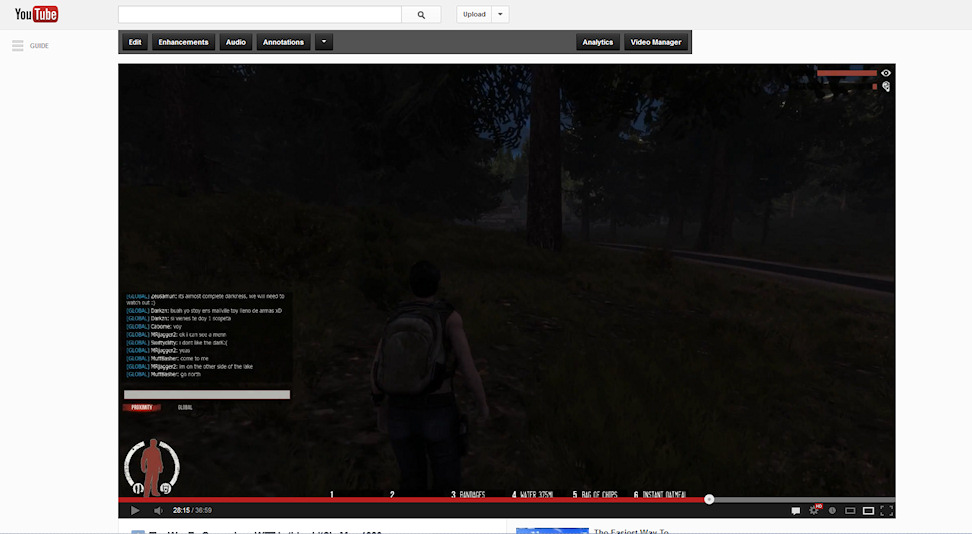Open the YouTube home logo

click(36, 14)
